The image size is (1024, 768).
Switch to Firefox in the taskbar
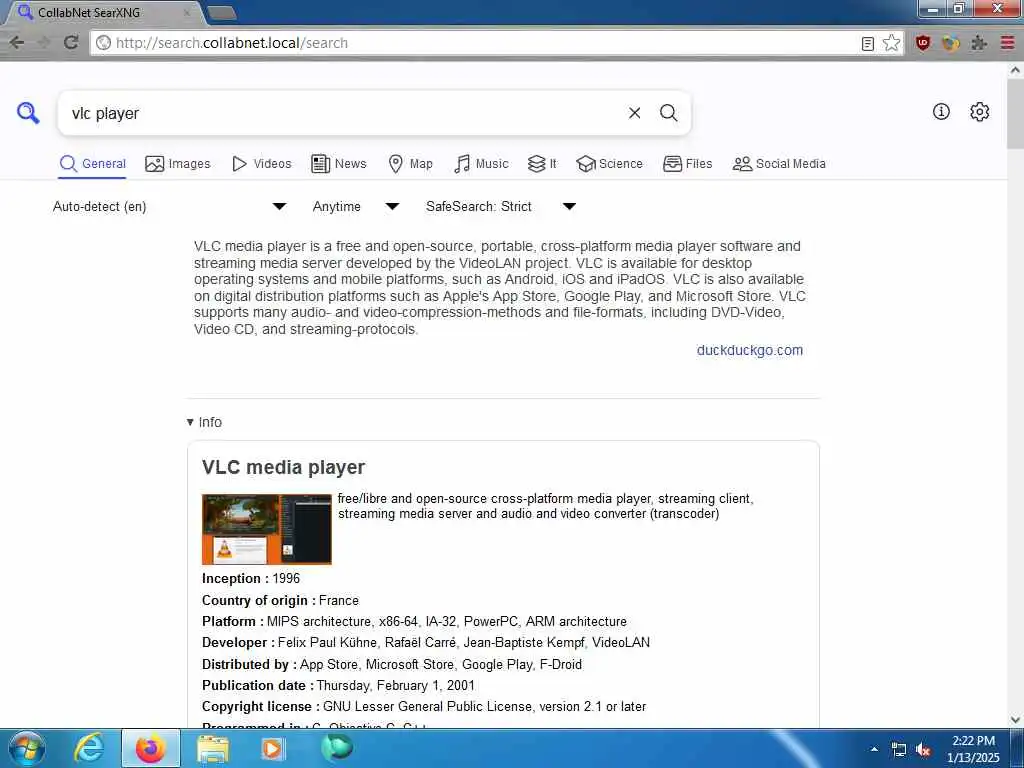151,748
